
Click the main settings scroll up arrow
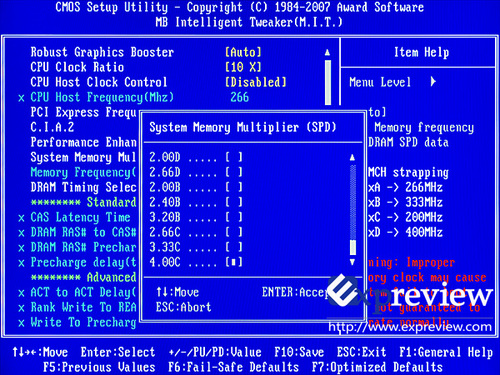click(x=328, y=52)
